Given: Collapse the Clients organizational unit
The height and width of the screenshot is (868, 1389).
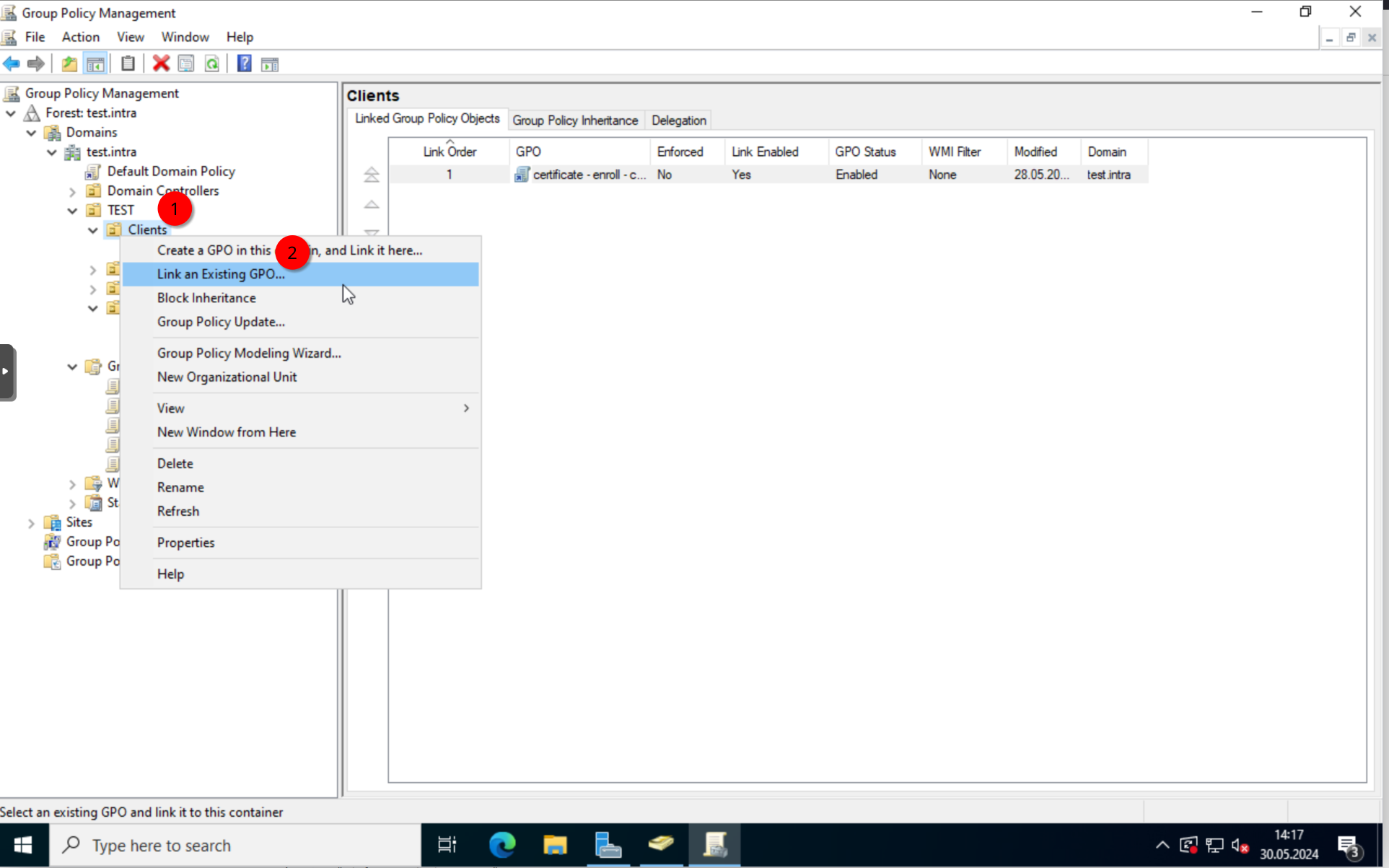Looking at the screenshot, I should 92,230.
